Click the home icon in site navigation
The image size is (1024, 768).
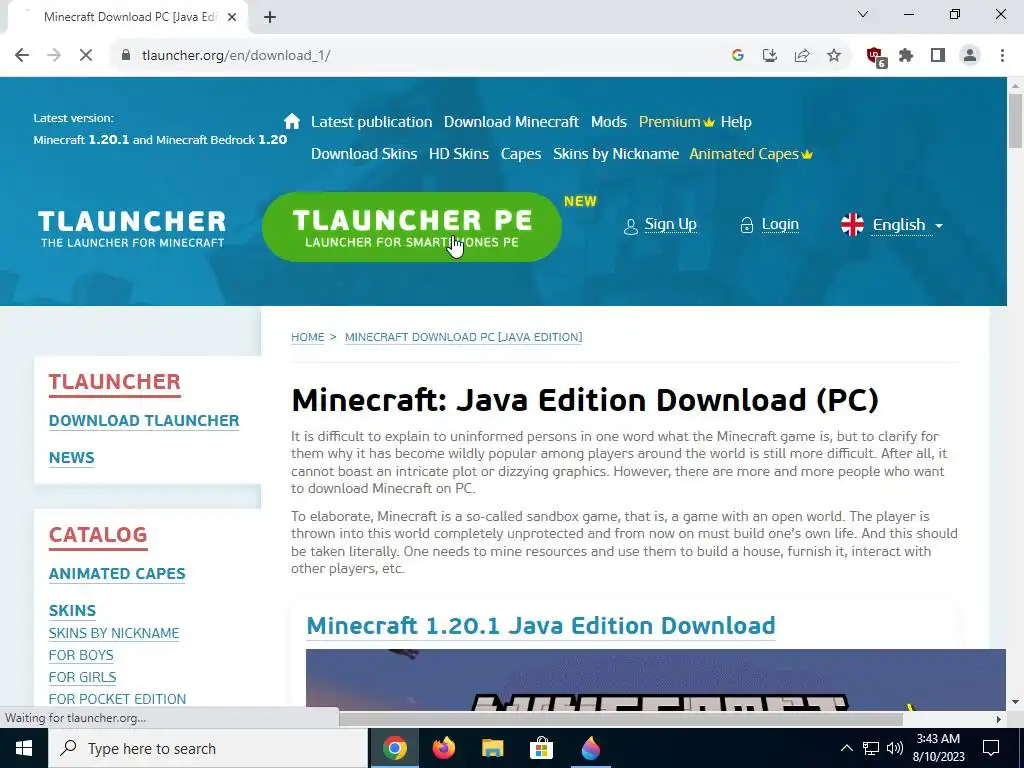tap(292, 121)
